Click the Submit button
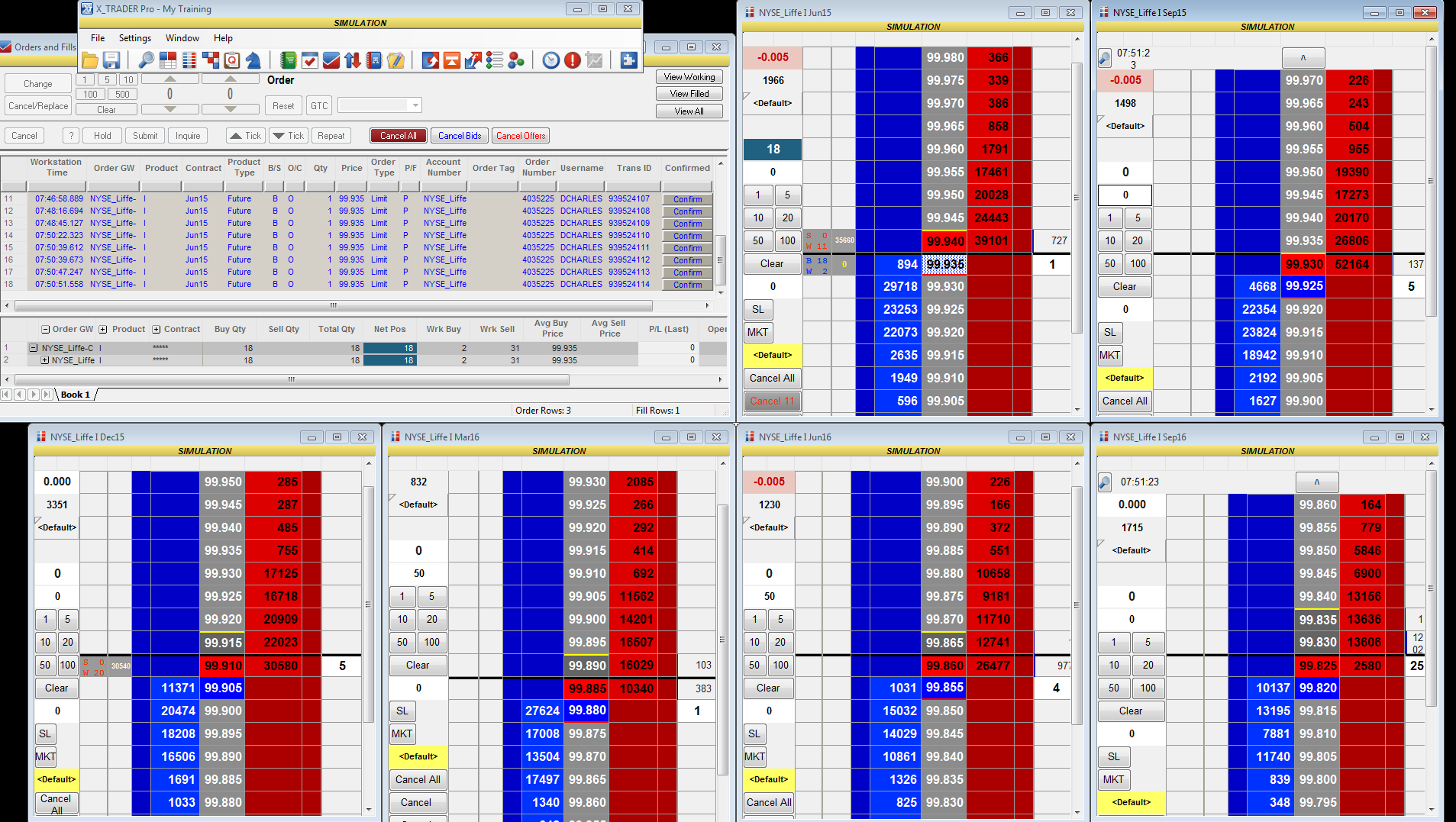The image size is (1456, 822). 145,136
